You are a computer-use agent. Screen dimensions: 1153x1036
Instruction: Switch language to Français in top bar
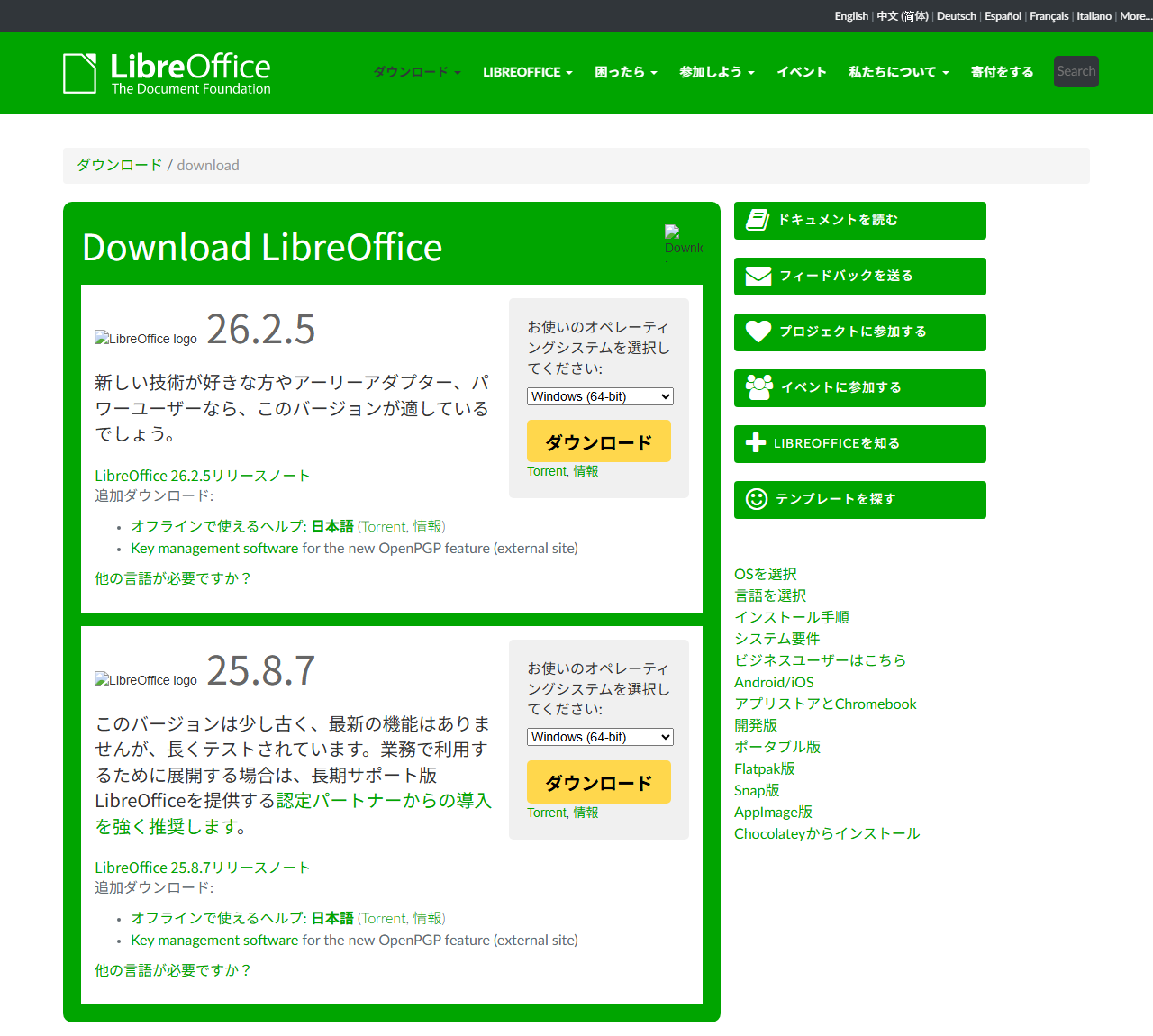[1049, 16]
